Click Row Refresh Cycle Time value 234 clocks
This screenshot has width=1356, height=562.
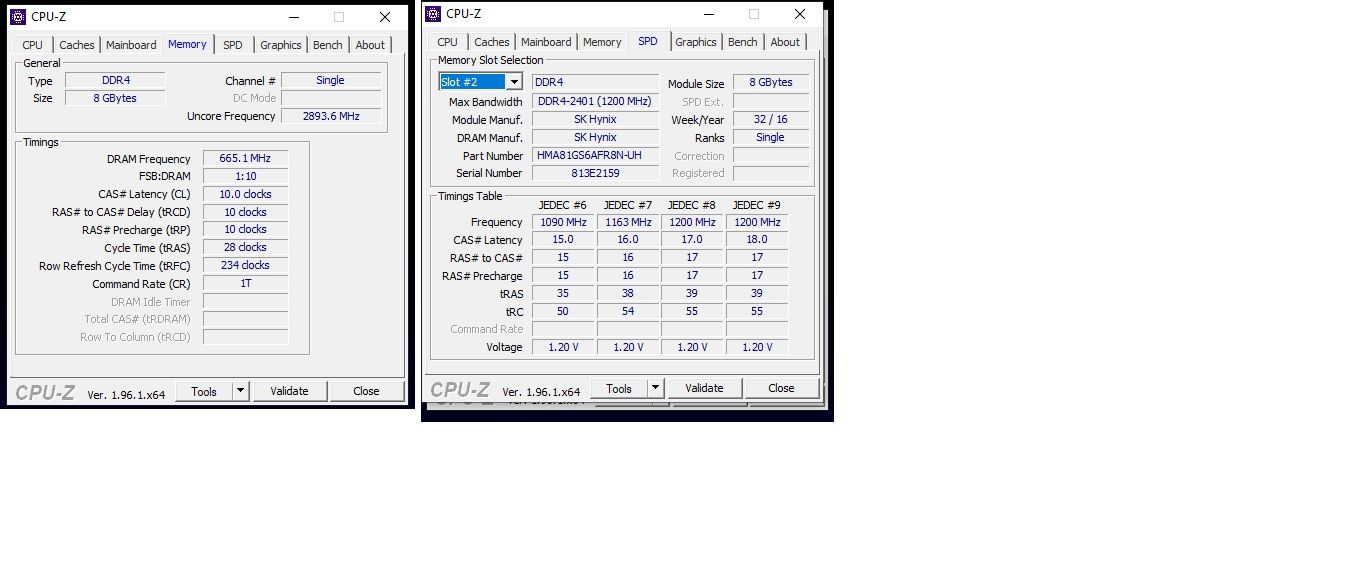[245, 265]
